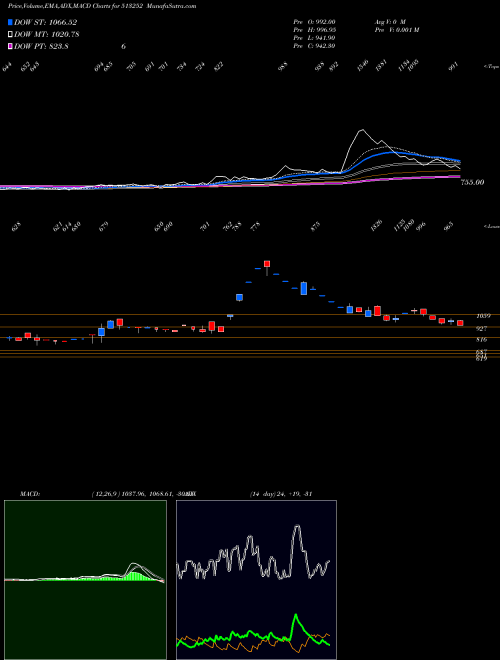Click the white DOW MT legend swatch
Viewport: 500px width, 660px height.
[11, 35]
